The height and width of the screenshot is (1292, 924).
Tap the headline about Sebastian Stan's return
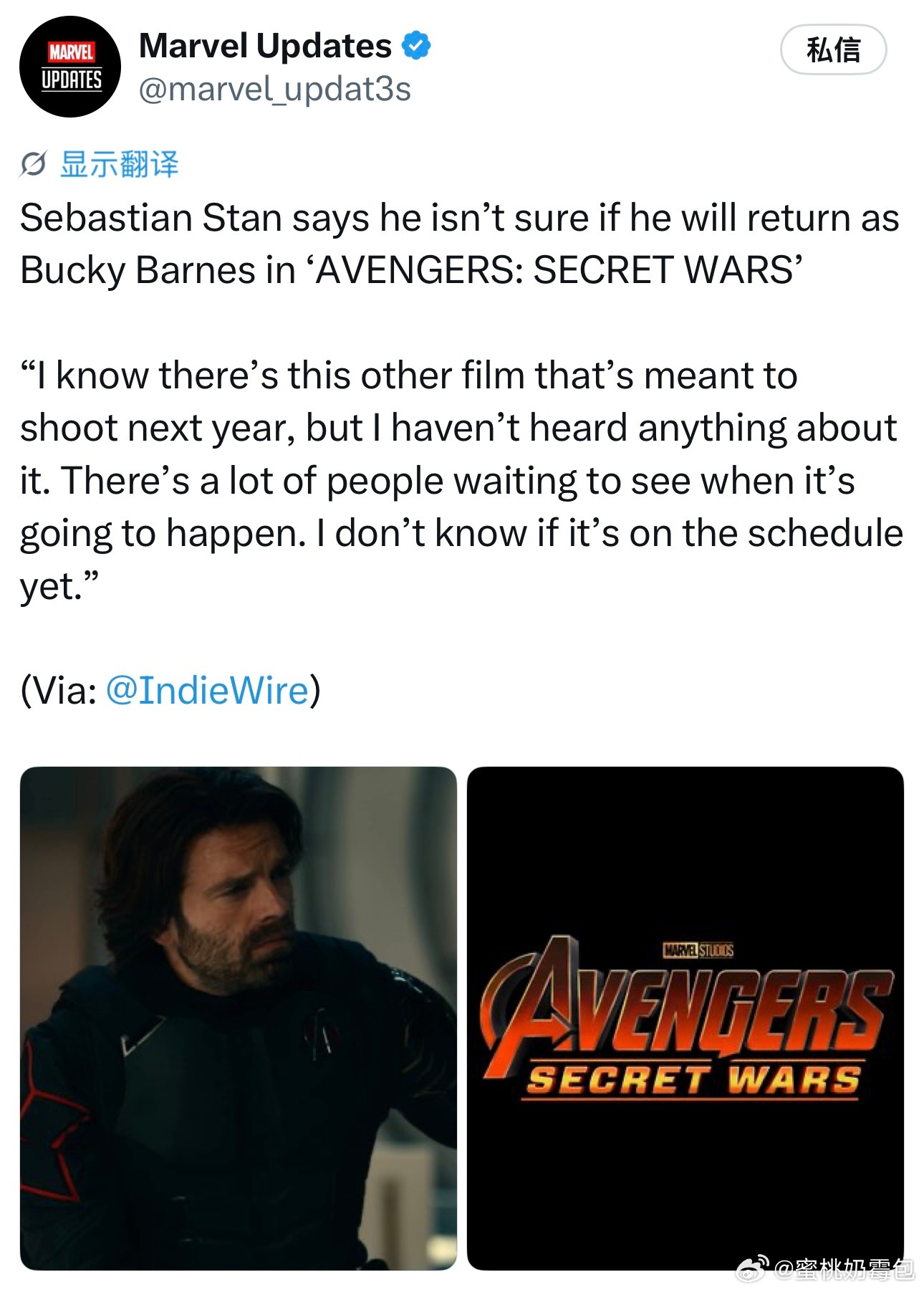point(459,244)
